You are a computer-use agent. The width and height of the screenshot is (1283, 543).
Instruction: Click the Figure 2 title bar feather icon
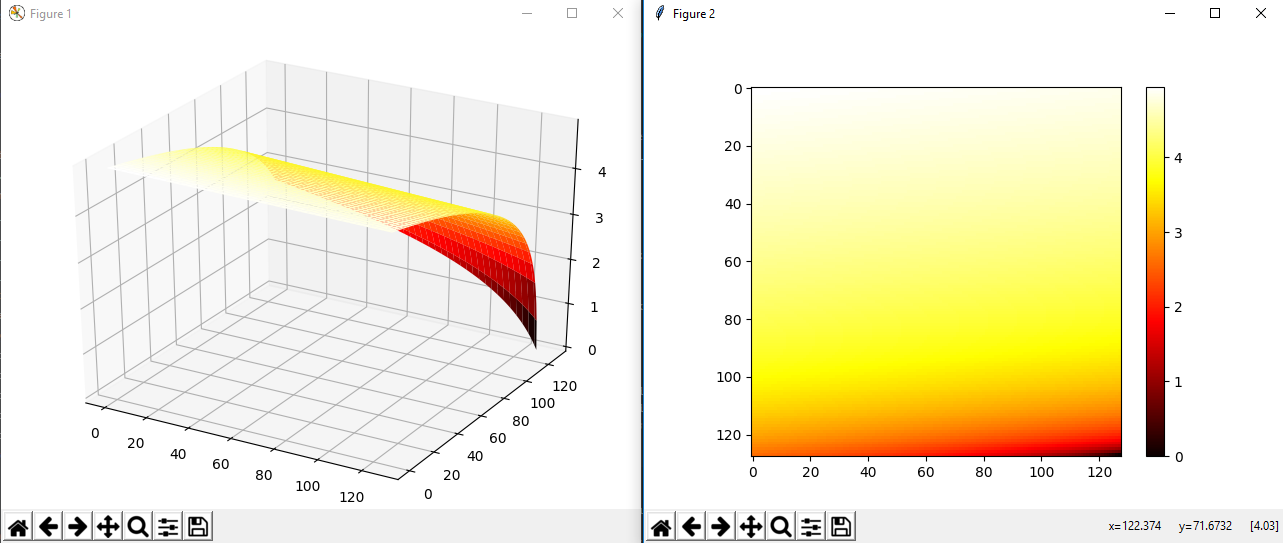(659, 13)
